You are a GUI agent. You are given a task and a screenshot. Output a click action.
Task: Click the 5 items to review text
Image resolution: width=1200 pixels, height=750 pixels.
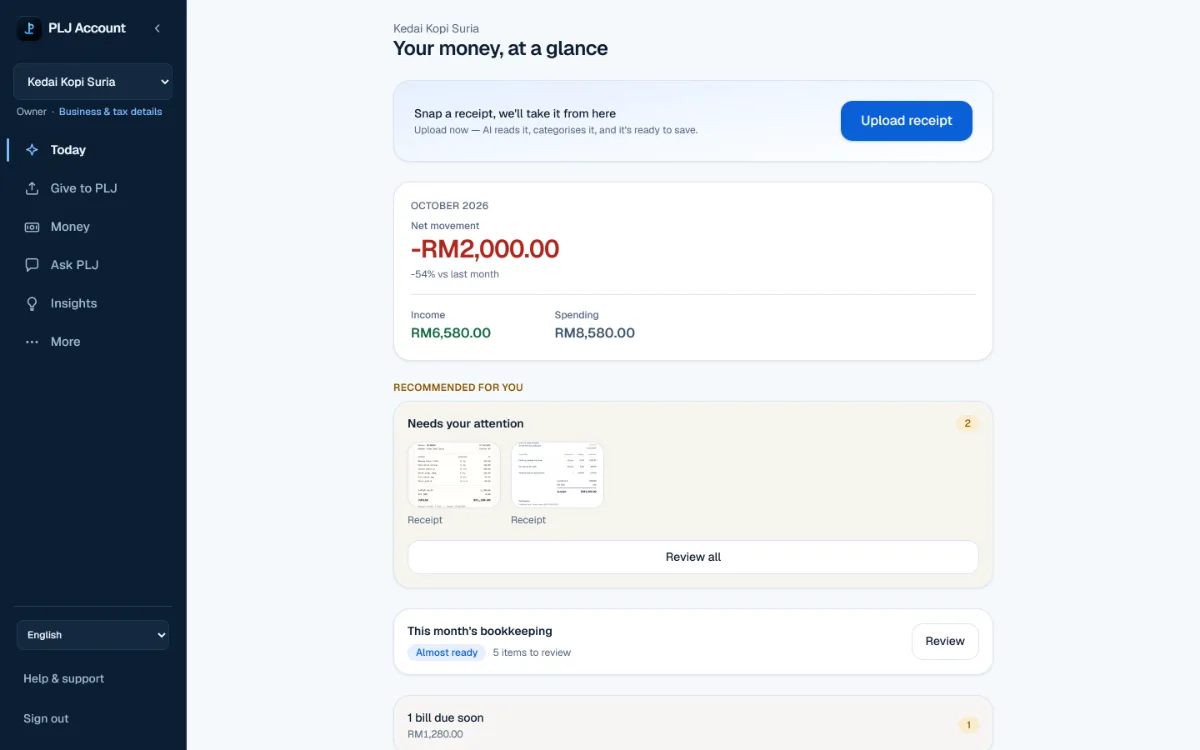tap(532, 653)
